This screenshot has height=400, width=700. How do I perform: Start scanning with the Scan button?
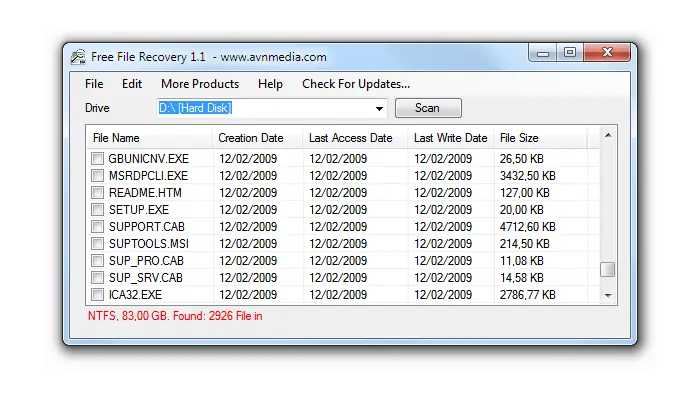coord(428,108)
